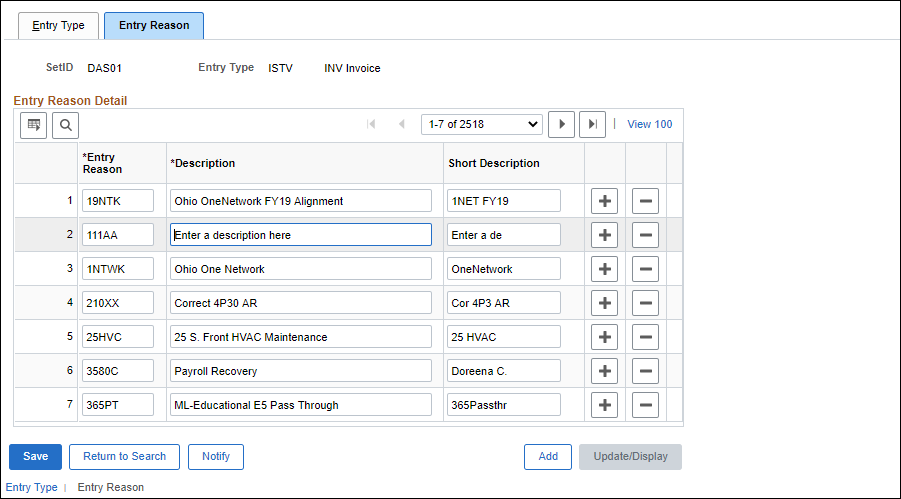Click the Notify button
901x499 pixels.
216,456
